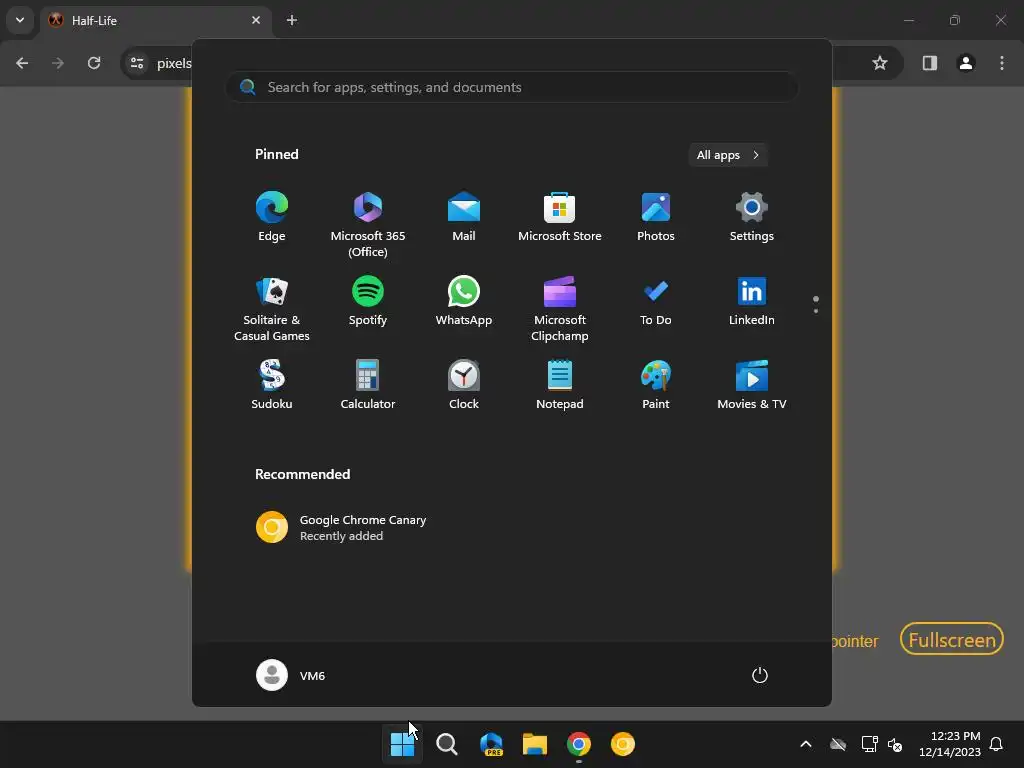
Task: Switch to Google Chrome on taskbar
Action: (579, 744)
